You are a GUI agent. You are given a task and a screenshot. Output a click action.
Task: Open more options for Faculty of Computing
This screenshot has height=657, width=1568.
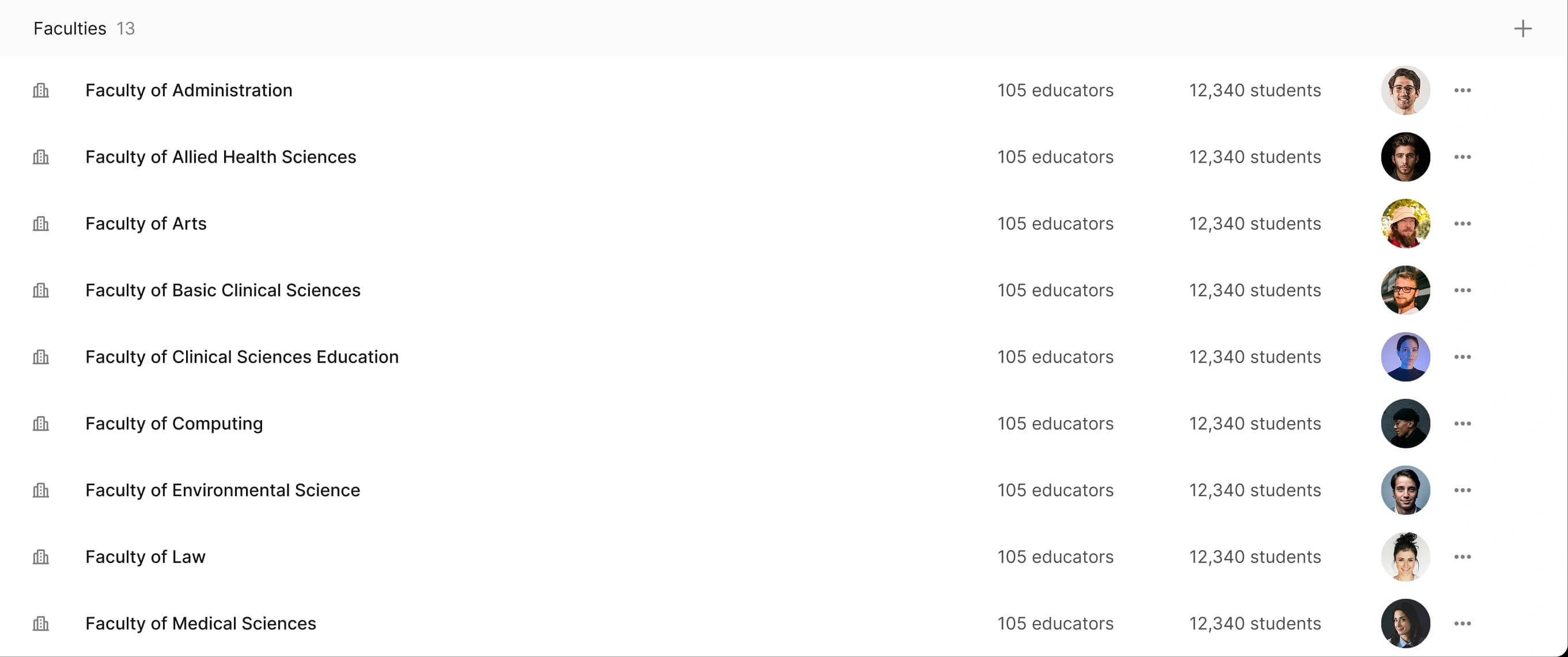point(1462,423)
